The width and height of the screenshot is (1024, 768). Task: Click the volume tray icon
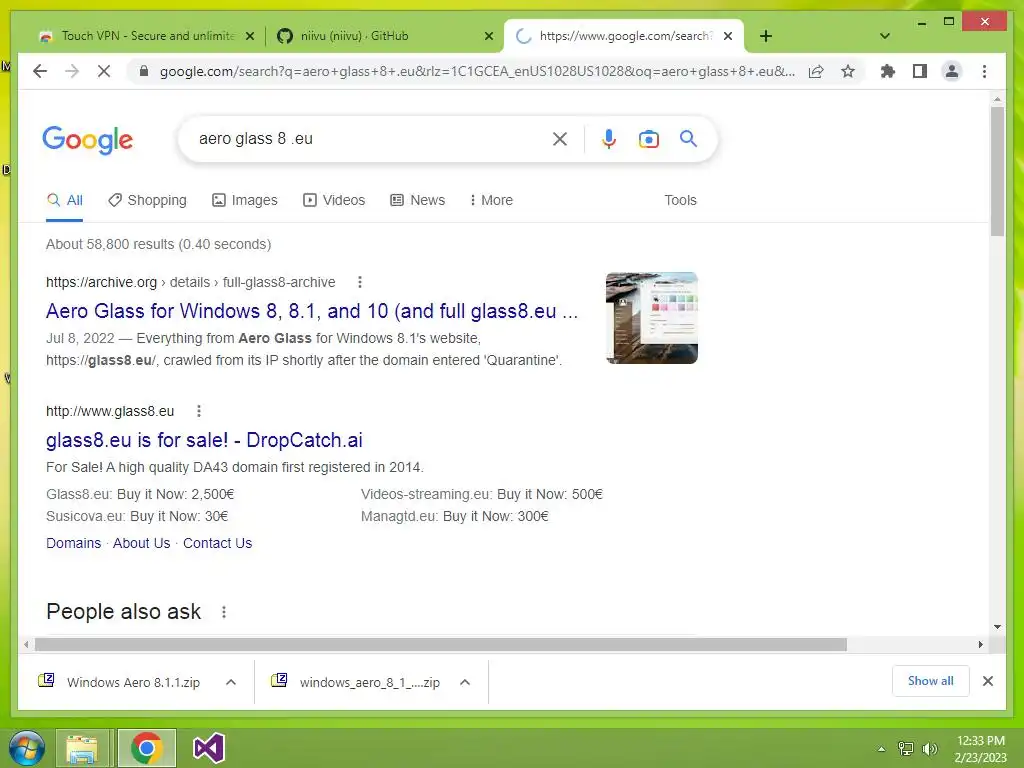click(x=929, y=749)
